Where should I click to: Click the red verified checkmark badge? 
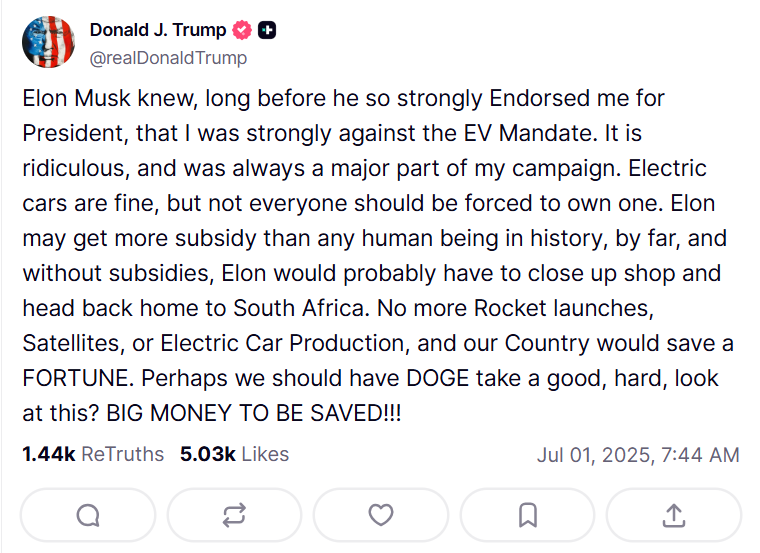[242, 30]
